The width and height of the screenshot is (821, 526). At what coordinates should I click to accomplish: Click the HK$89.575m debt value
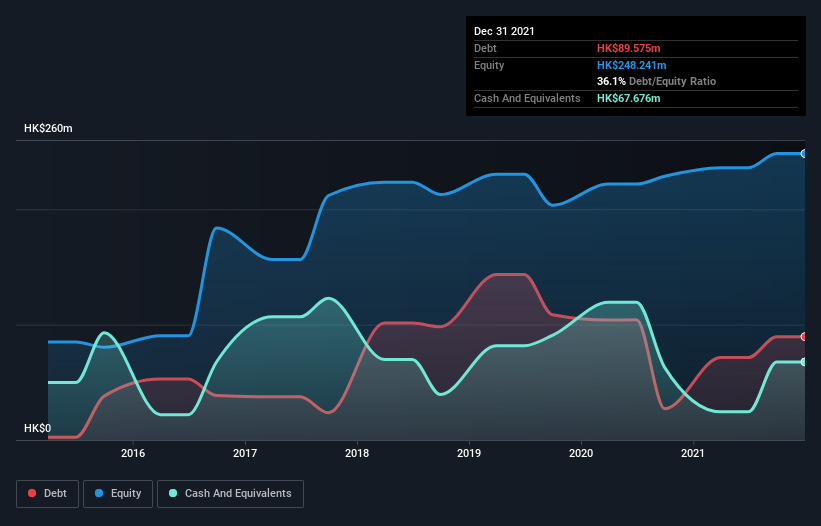628,48
